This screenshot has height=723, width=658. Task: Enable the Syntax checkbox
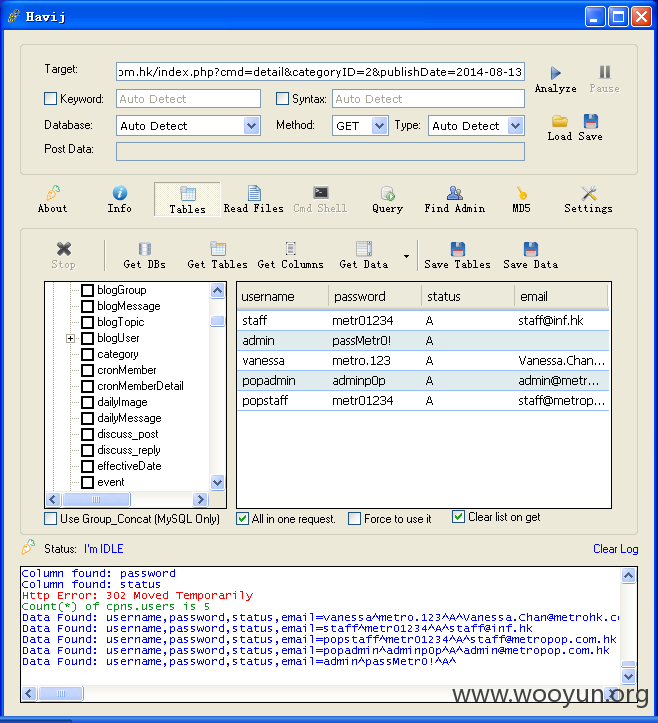tap(282, 98)
